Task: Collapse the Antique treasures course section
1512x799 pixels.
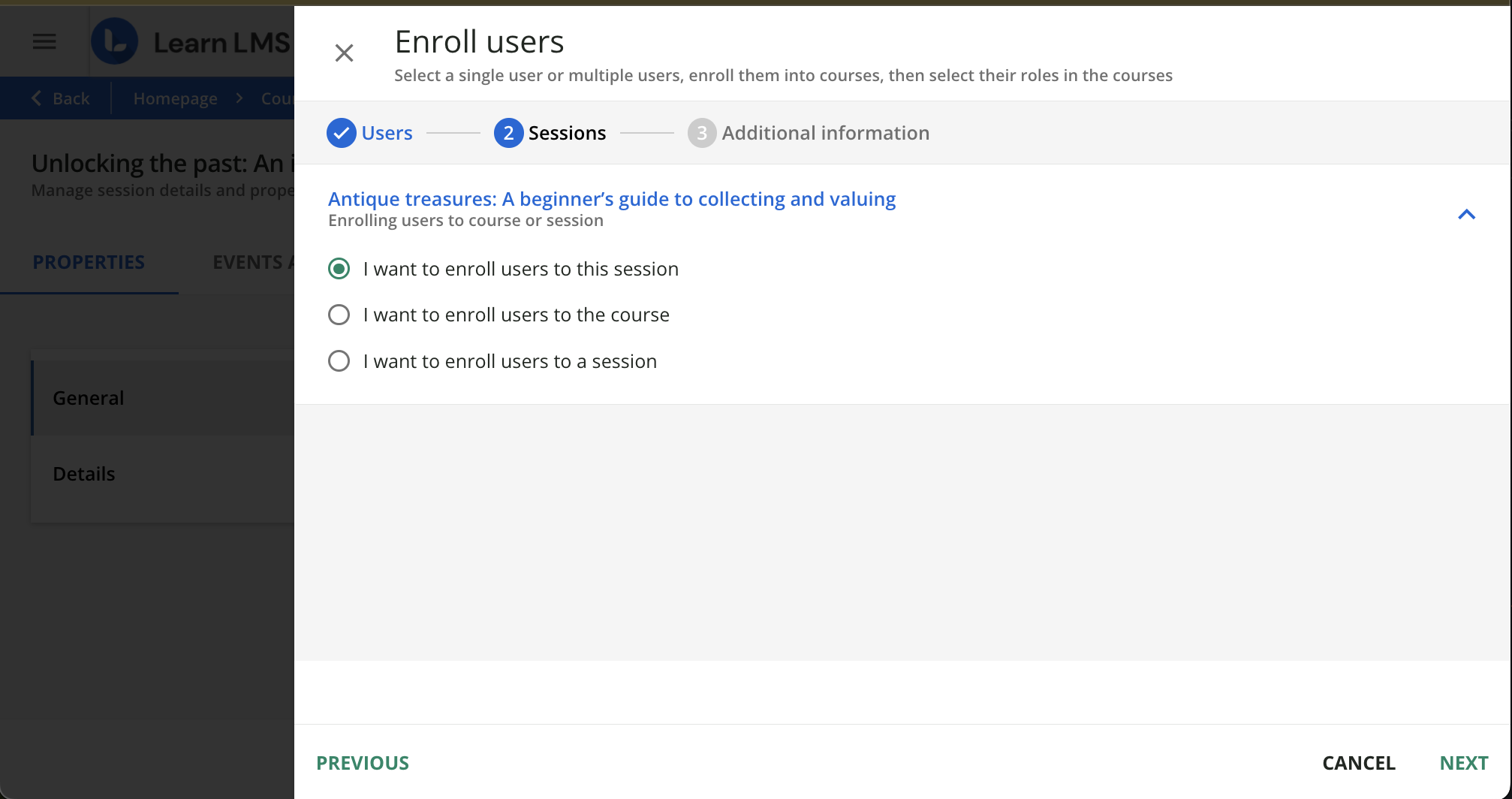Action: click(x=1465, y=215)
